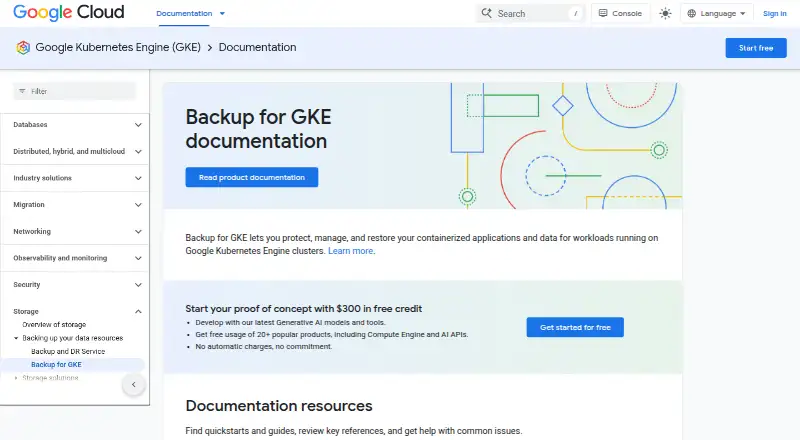800x440 pixels.
Task: Click the globe Language icon
Action: click(691, 14)
